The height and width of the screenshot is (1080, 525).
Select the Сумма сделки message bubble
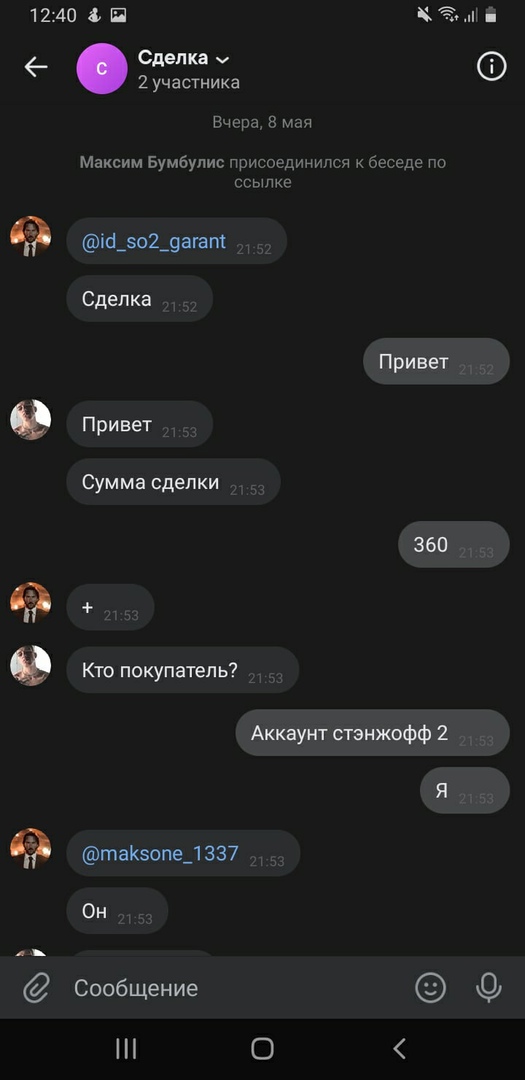(174, 482)
